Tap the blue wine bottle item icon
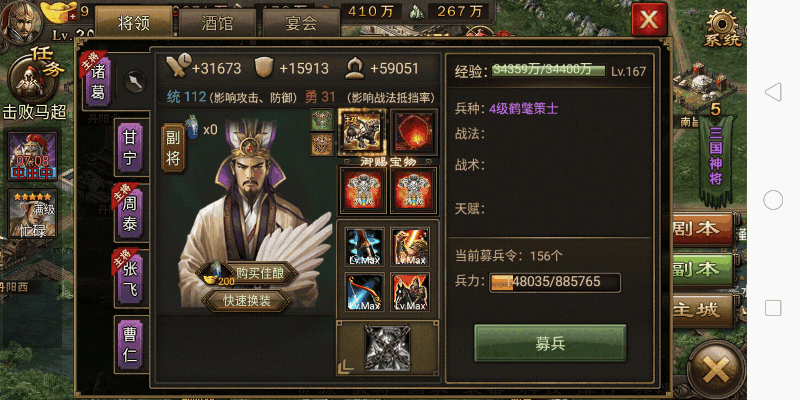 coord(192,127)
